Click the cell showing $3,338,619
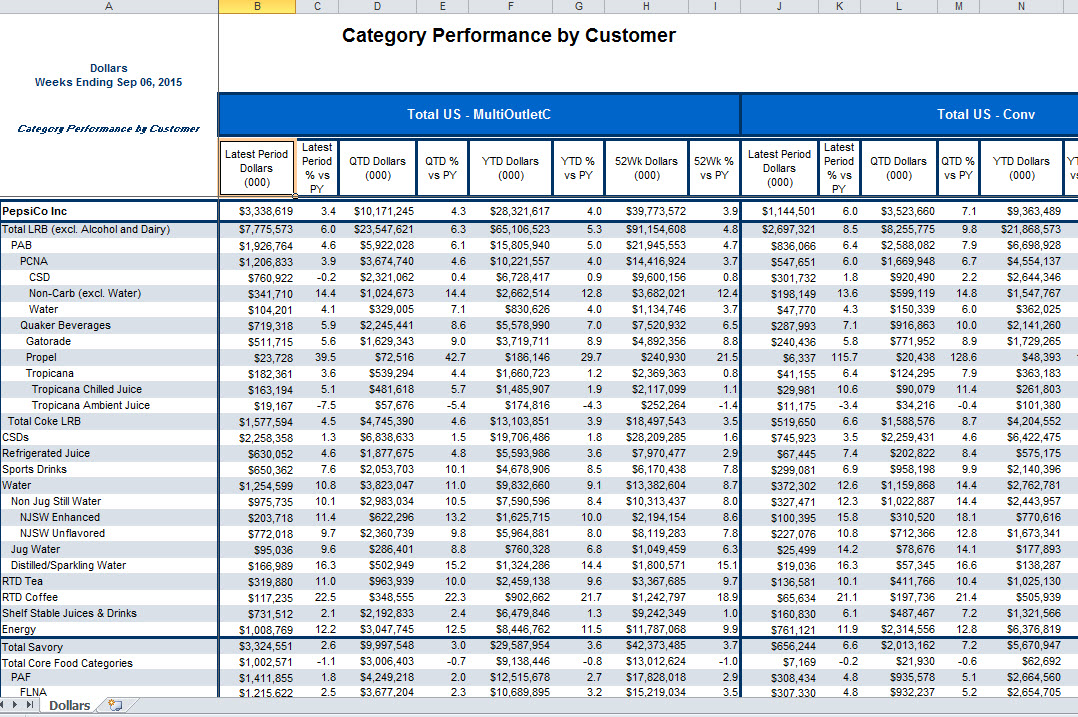The image size is (1078, 717). [257, 211]
